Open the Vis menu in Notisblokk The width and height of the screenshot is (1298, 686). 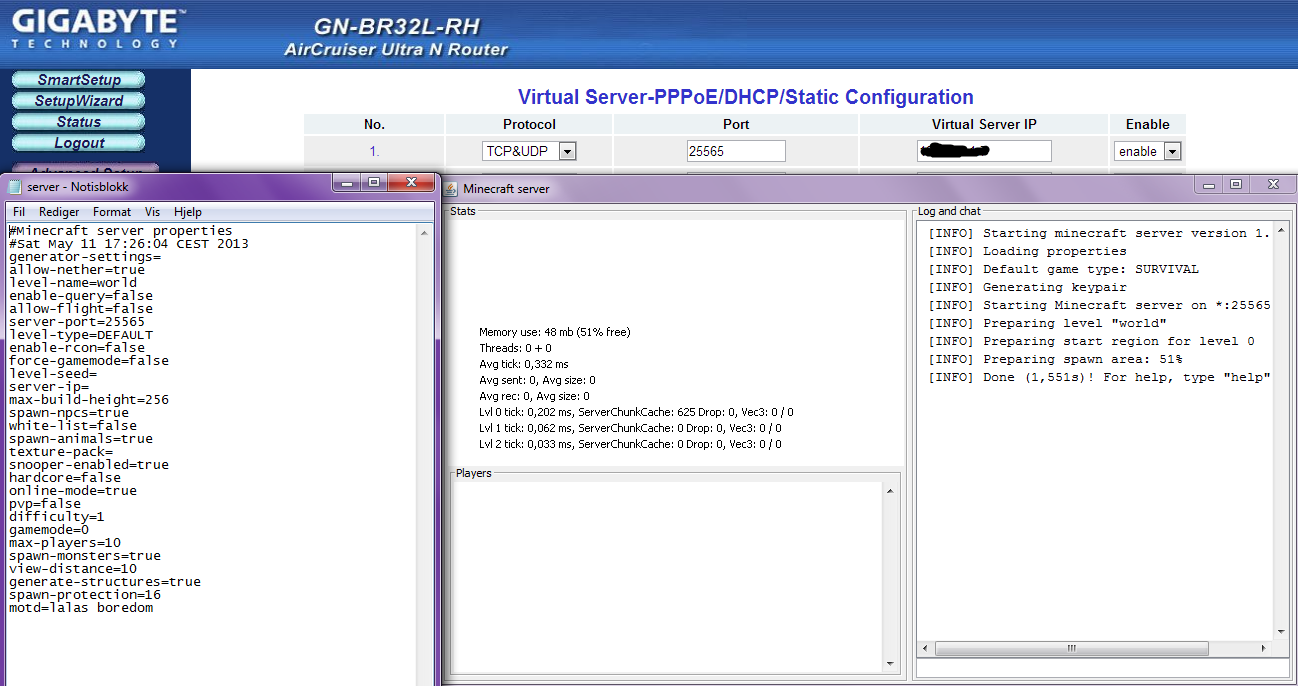(152, 212)
